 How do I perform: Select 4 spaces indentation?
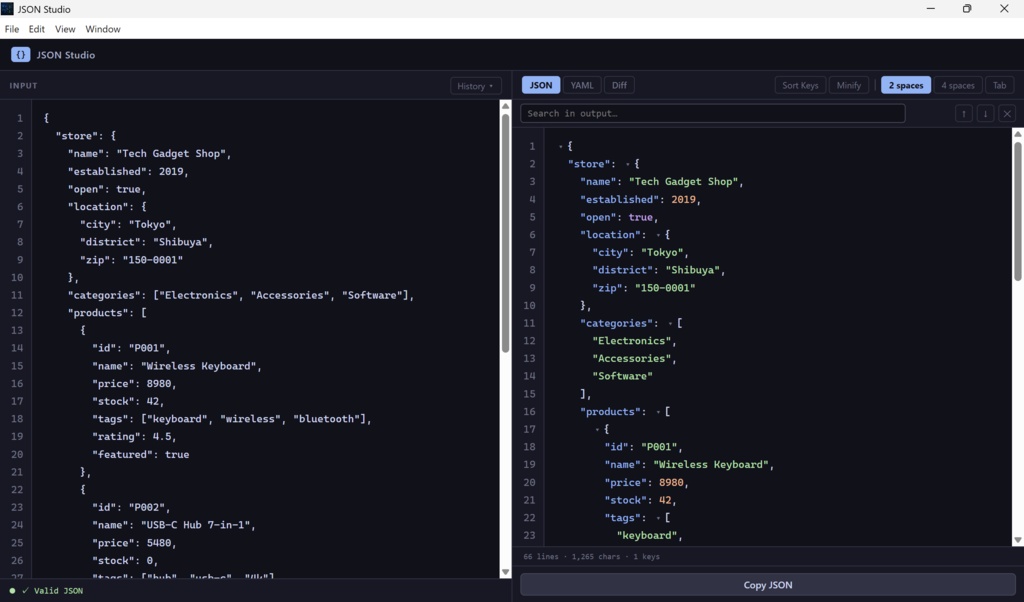click(x=957, y=85)
